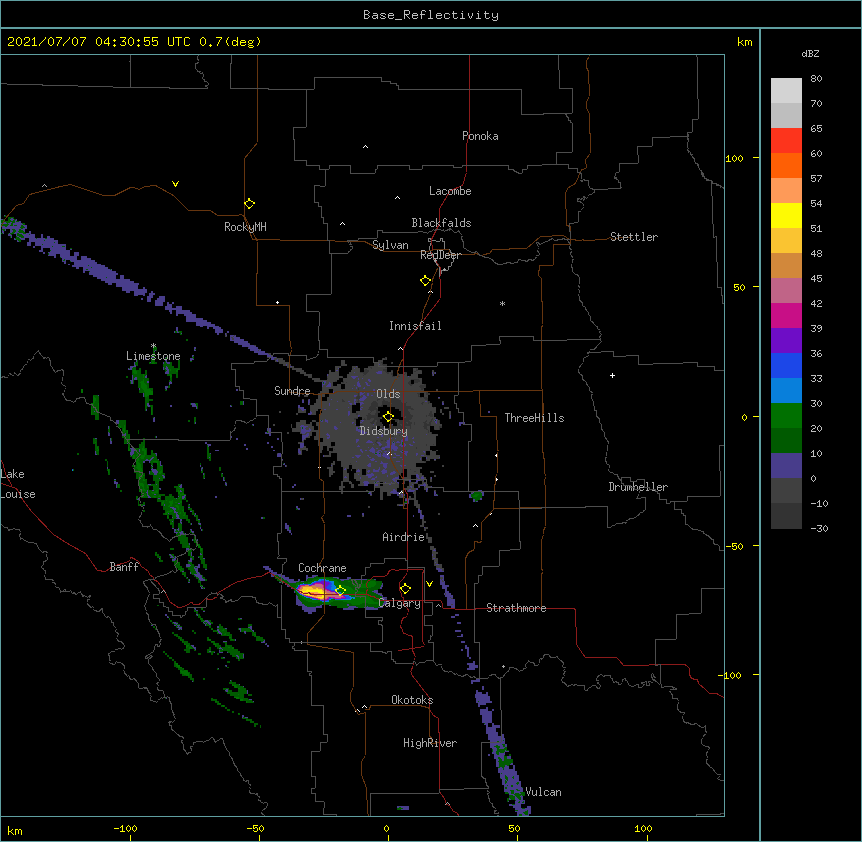Viewport: 862px width, 842px height.
Task: Click the white asterisk marker above Limestone
Action: (153, 346)
